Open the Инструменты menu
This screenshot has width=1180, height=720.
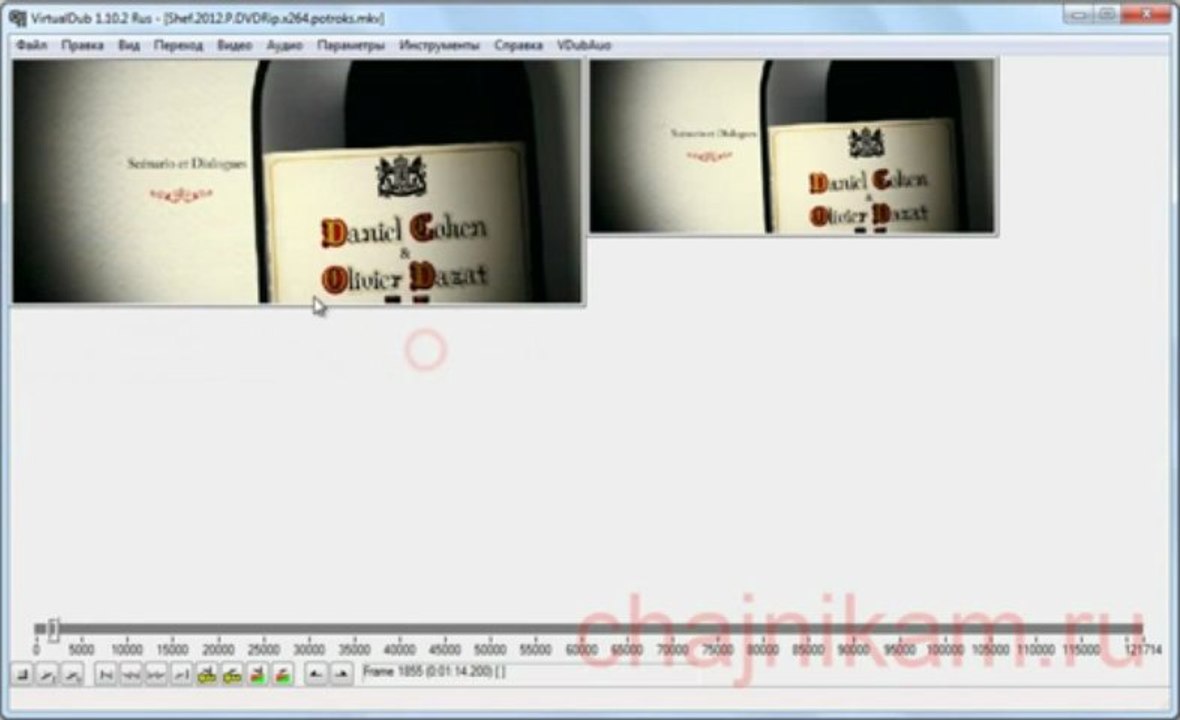(439, 45)
